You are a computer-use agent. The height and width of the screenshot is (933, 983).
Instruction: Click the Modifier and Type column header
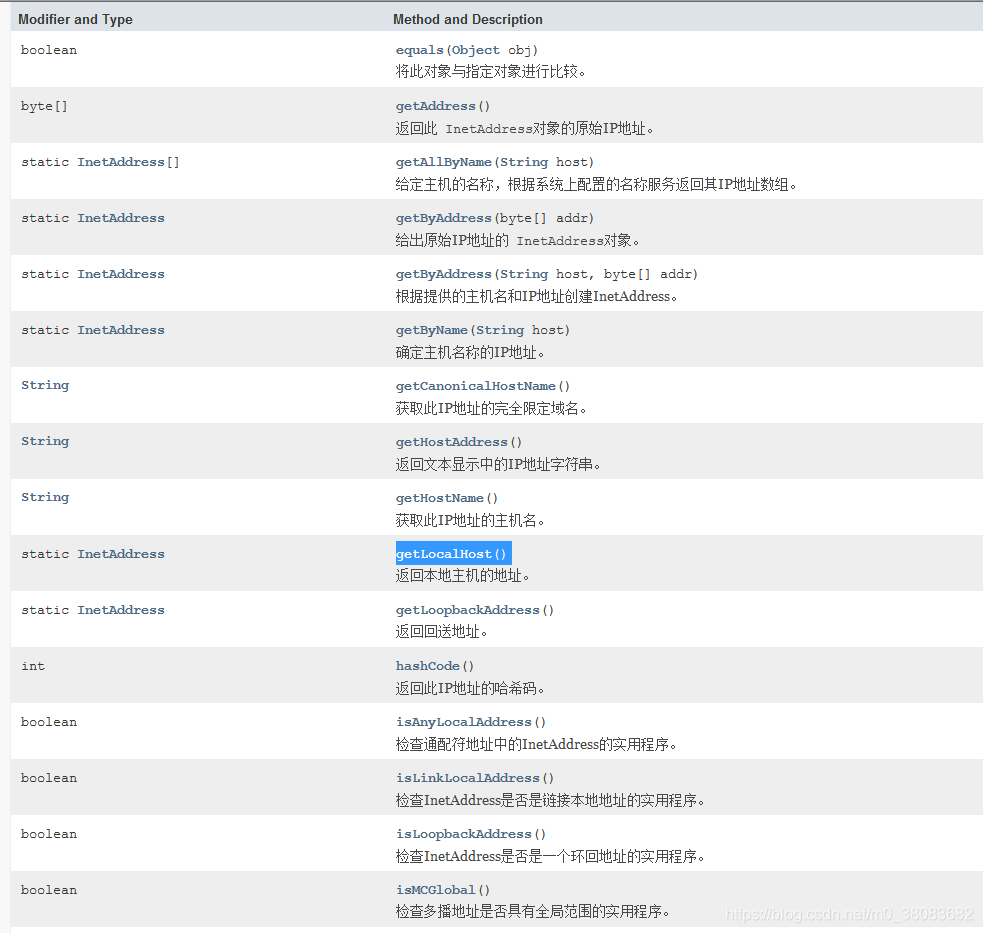tap(75, 18)
